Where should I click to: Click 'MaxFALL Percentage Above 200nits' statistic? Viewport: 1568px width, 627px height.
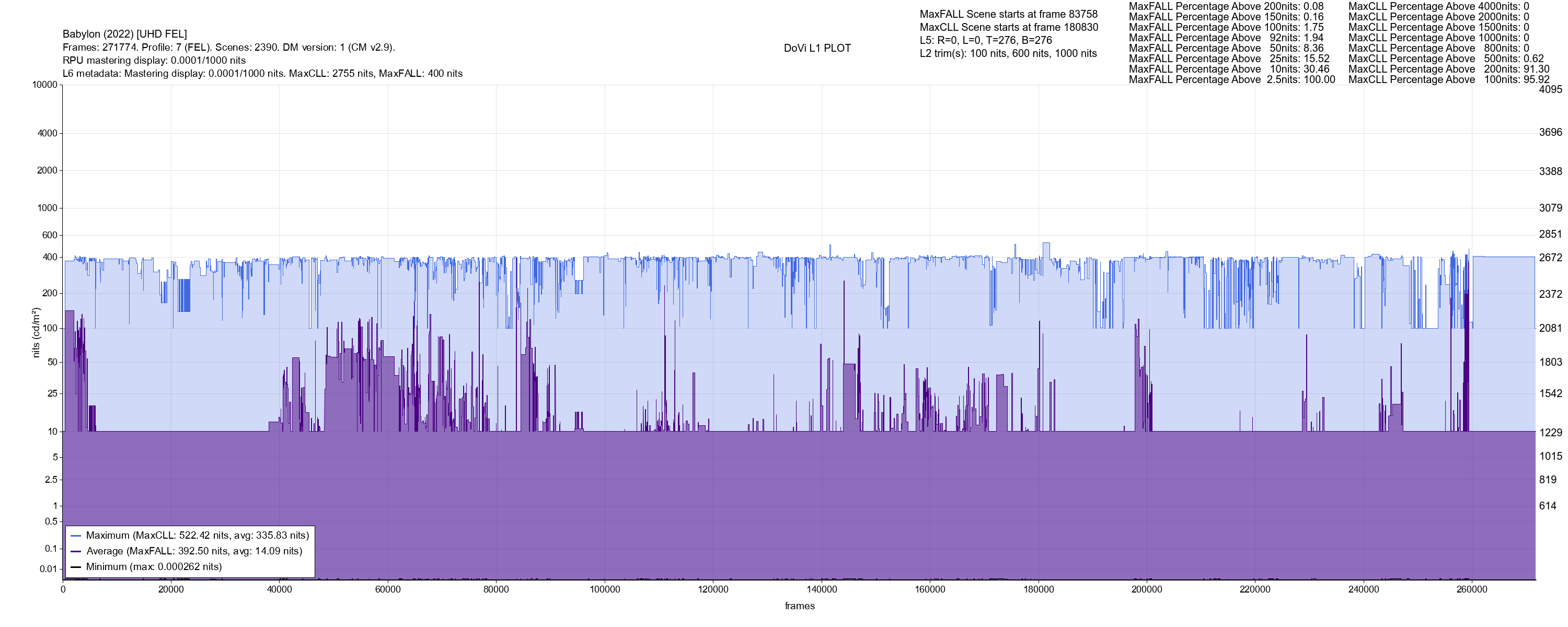pos(1226,6)
